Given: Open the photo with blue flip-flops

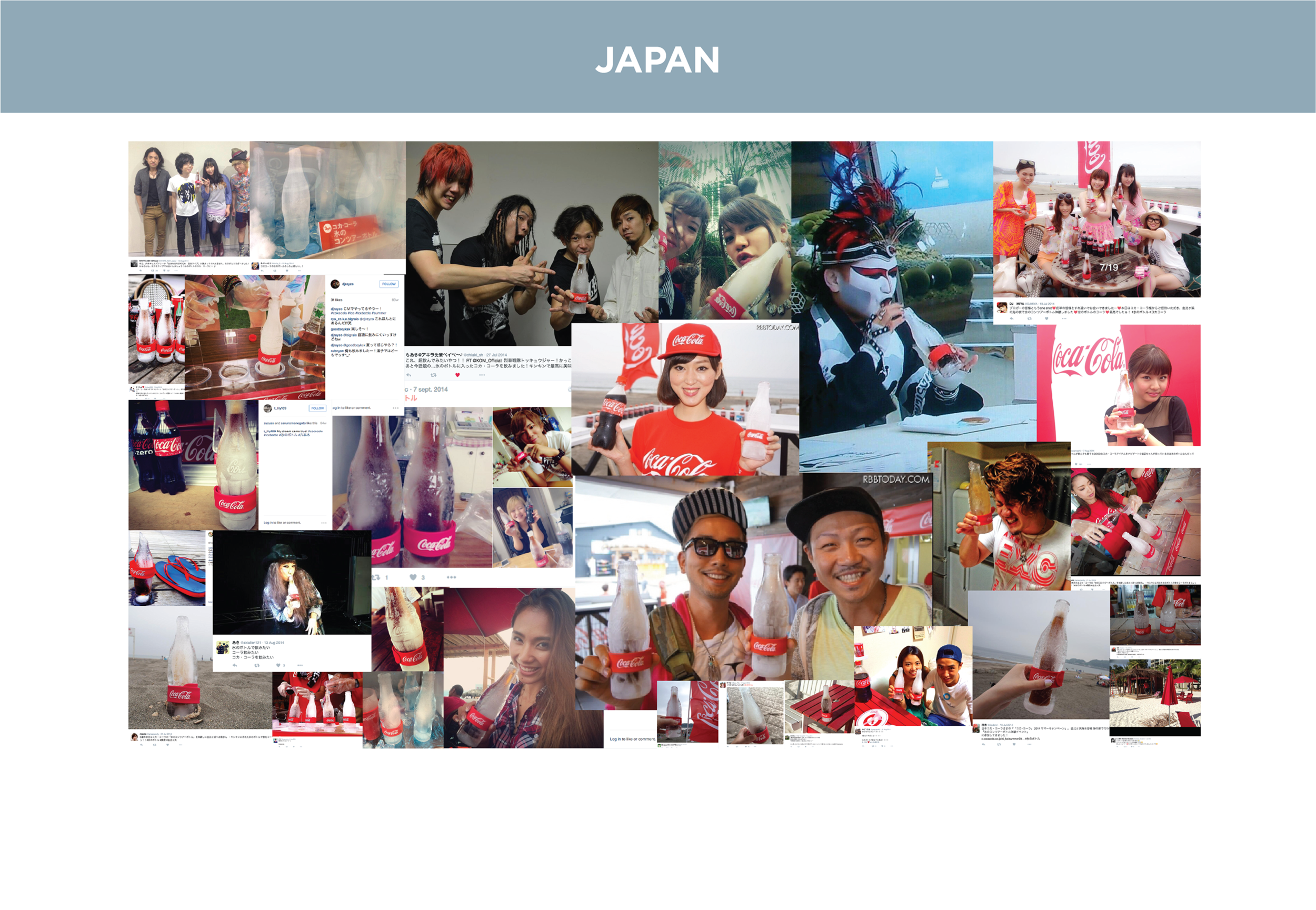Looking at the screenshot, I should [x=166, y=568].
